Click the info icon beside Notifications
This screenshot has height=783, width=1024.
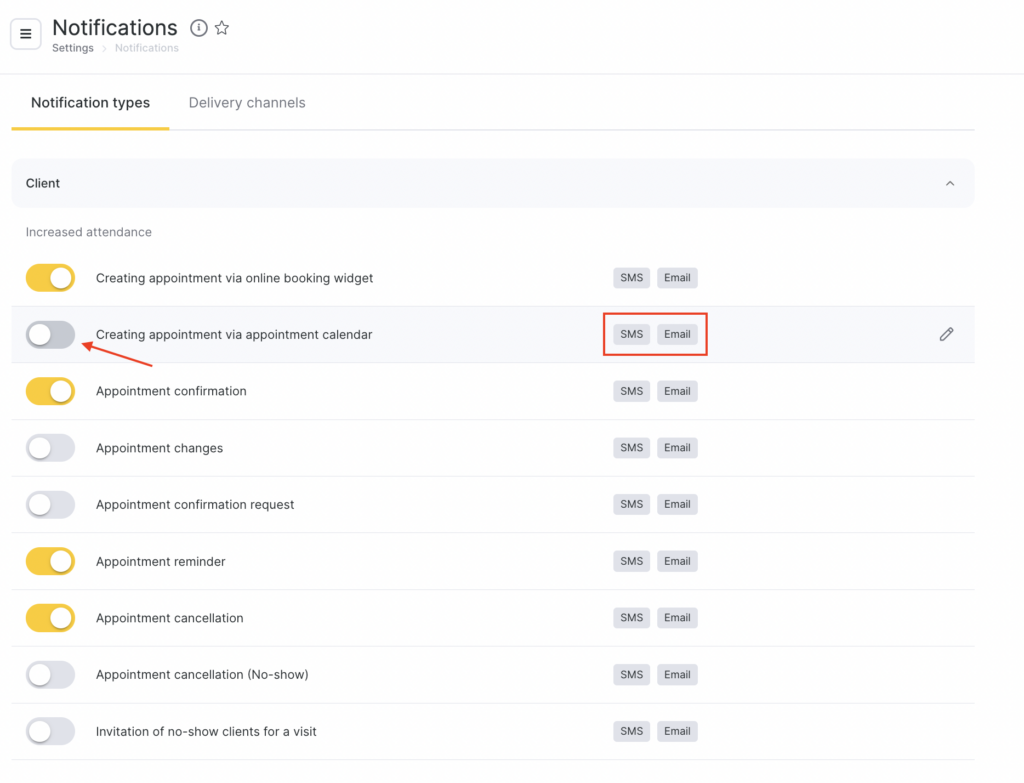[199, 28]
